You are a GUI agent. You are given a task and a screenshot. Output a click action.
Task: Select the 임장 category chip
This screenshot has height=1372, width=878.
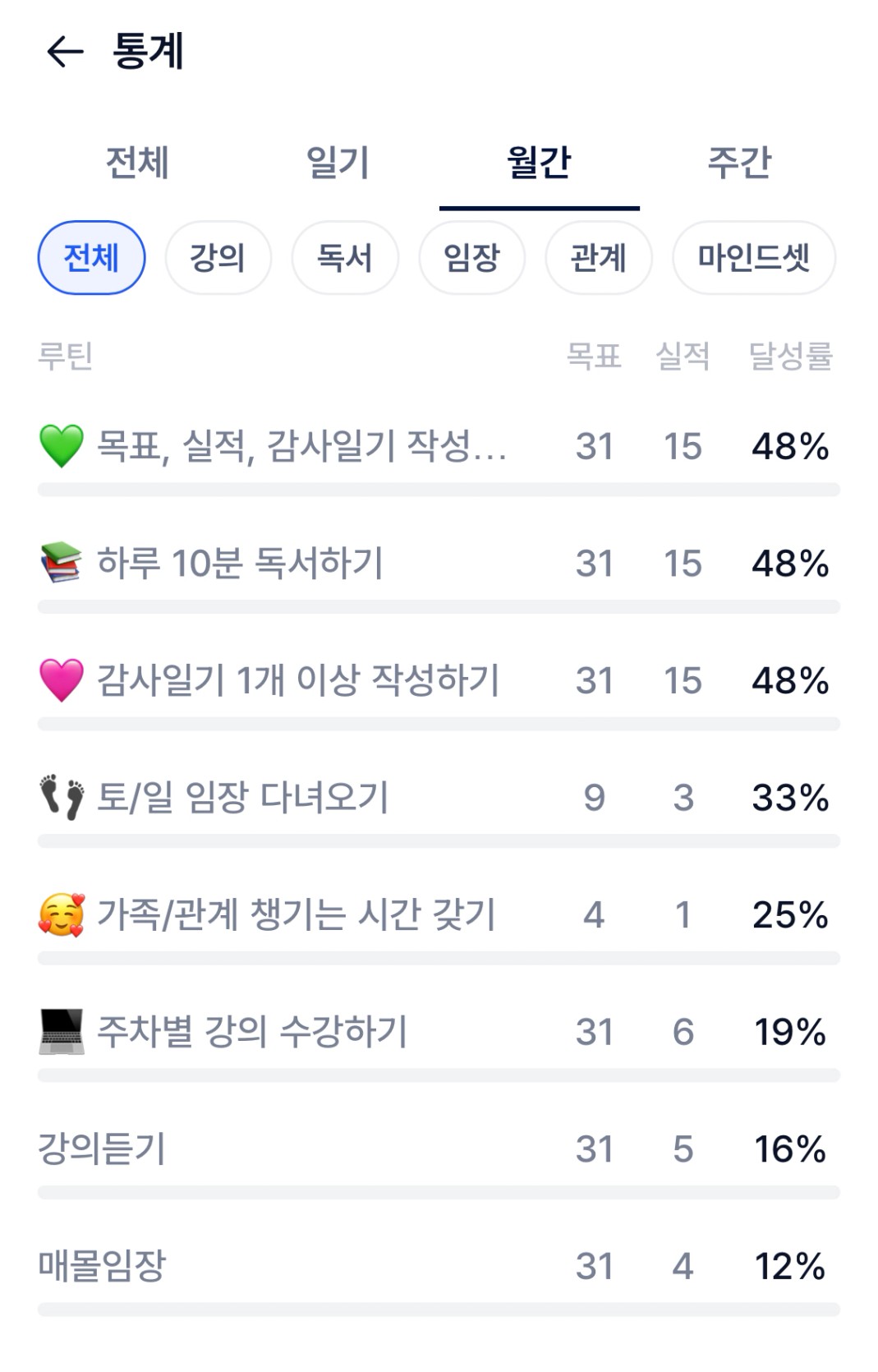click(x=471, y=258)
